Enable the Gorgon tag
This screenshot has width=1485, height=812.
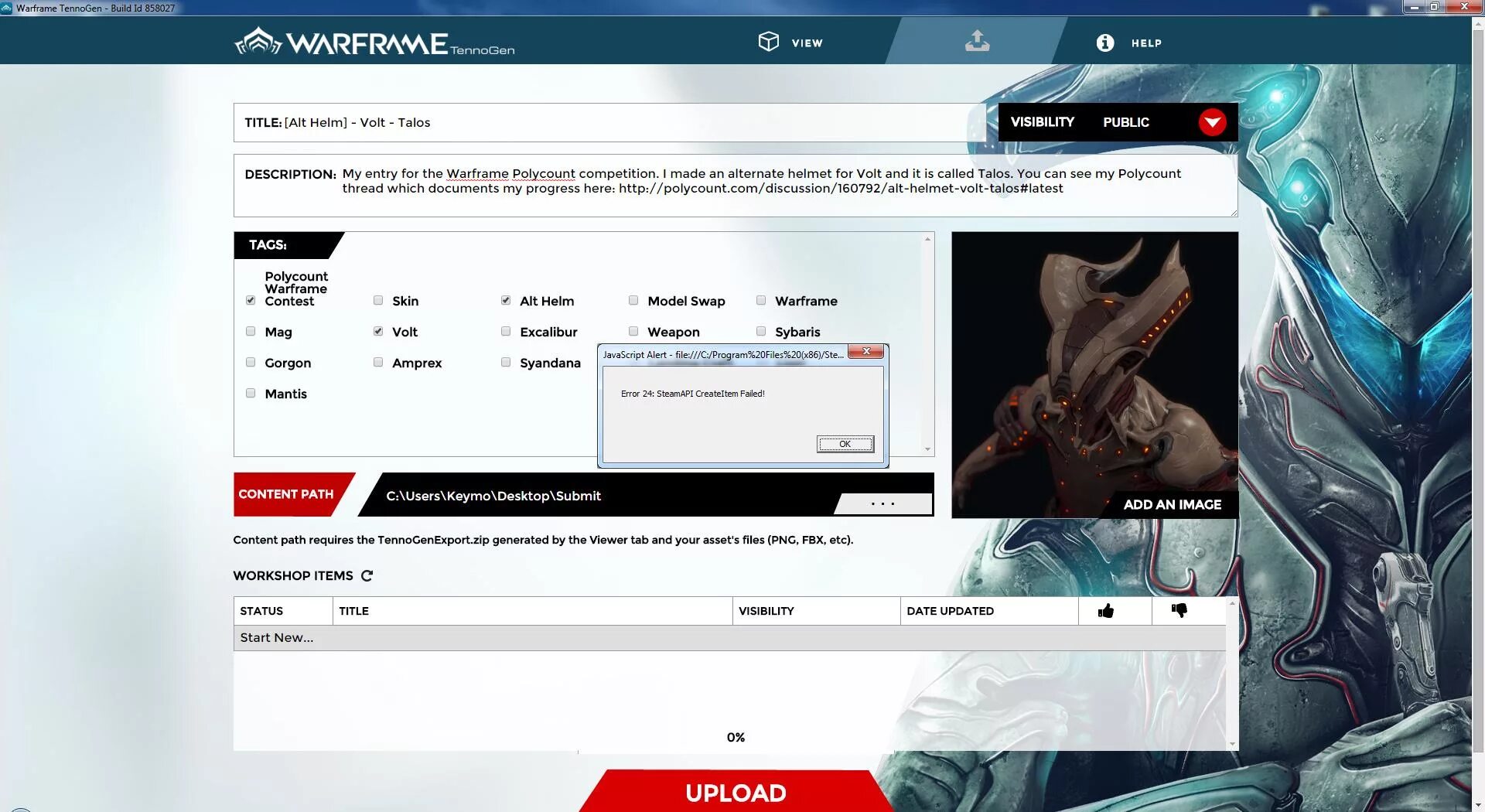tap(251, 362)
